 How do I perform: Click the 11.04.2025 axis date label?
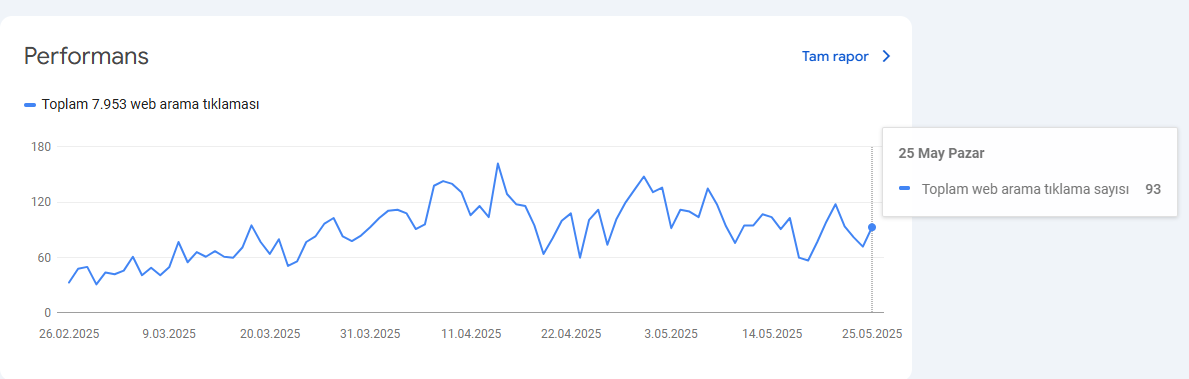pos(471,334)
